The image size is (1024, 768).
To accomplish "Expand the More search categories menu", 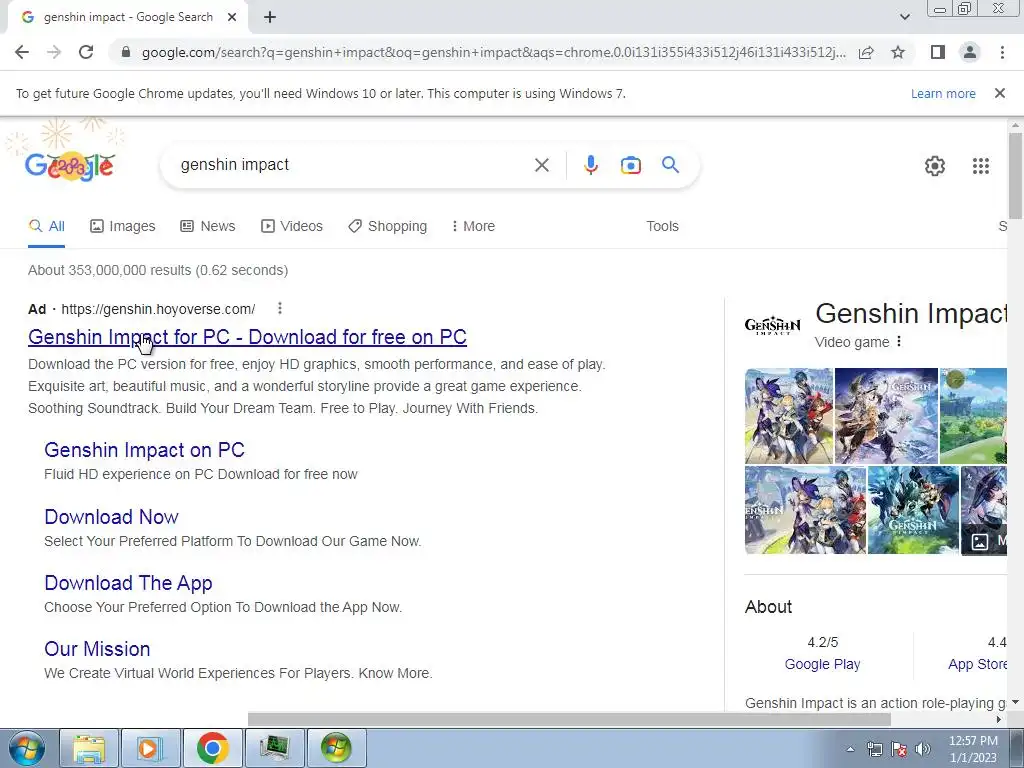I will 473,226.
